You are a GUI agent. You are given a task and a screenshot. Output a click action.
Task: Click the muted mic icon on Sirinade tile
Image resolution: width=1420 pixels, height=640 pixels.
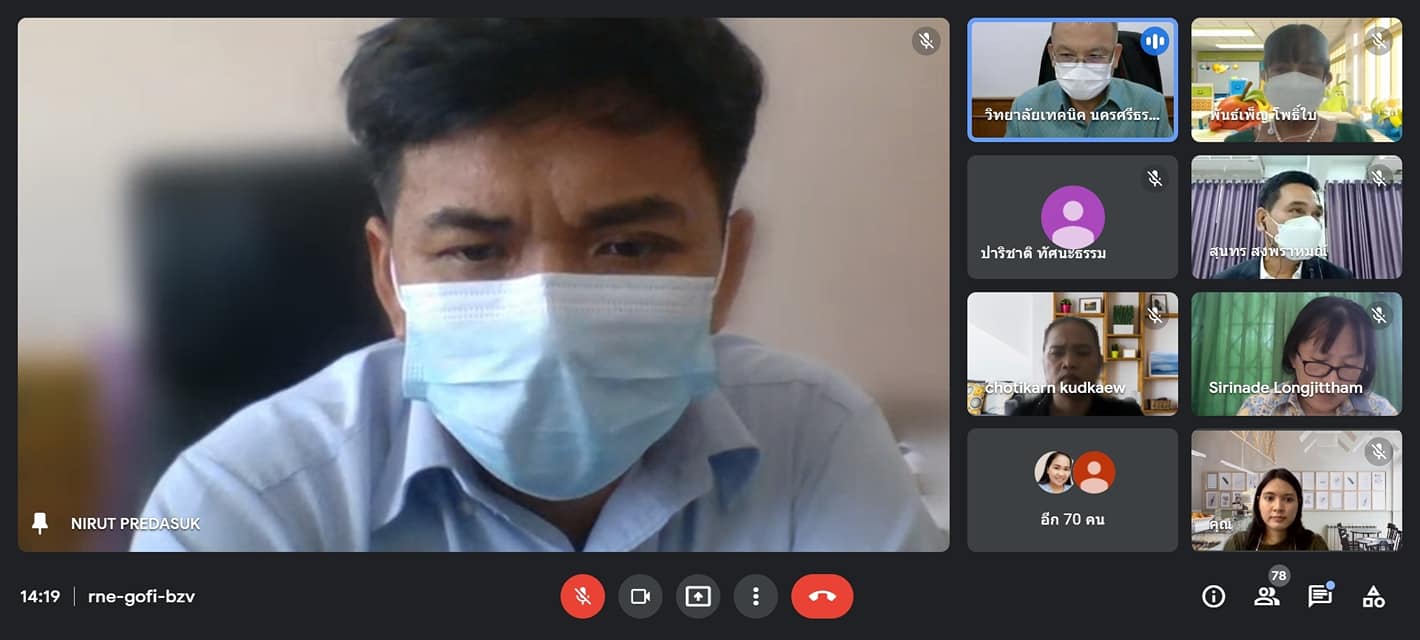point(1378,315)
